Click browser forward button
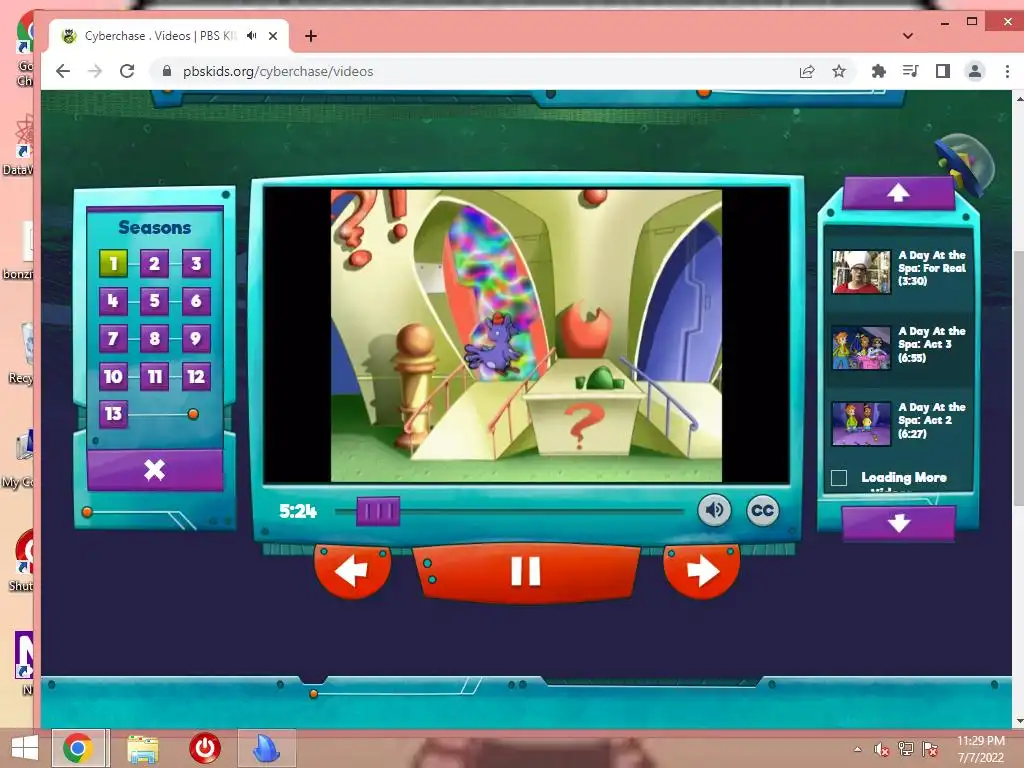Image resolution: width=1024 pixels, height=768 pixels. coord(95,71)
